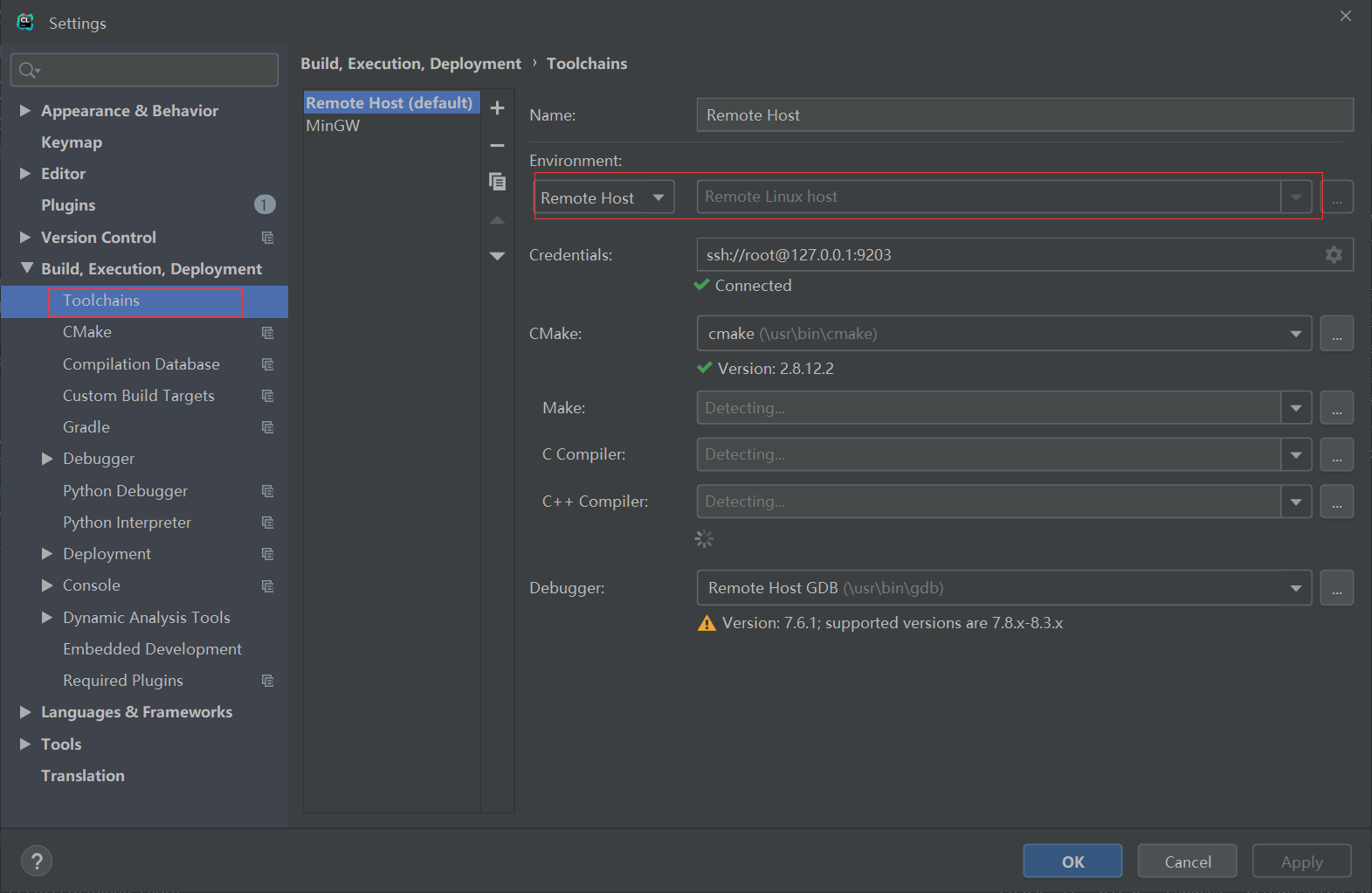Open the CMake selection dropdown
This screenshot has width=1372, height=893.
coord(1295,334)
